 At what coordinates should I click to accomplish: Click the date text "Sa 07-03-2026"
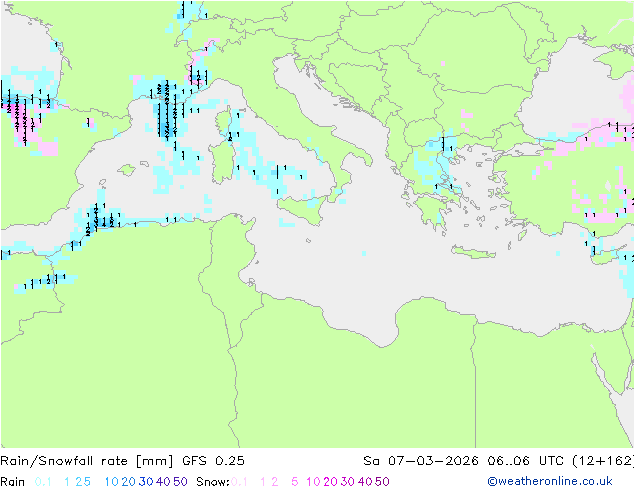(x=421, y=461)
